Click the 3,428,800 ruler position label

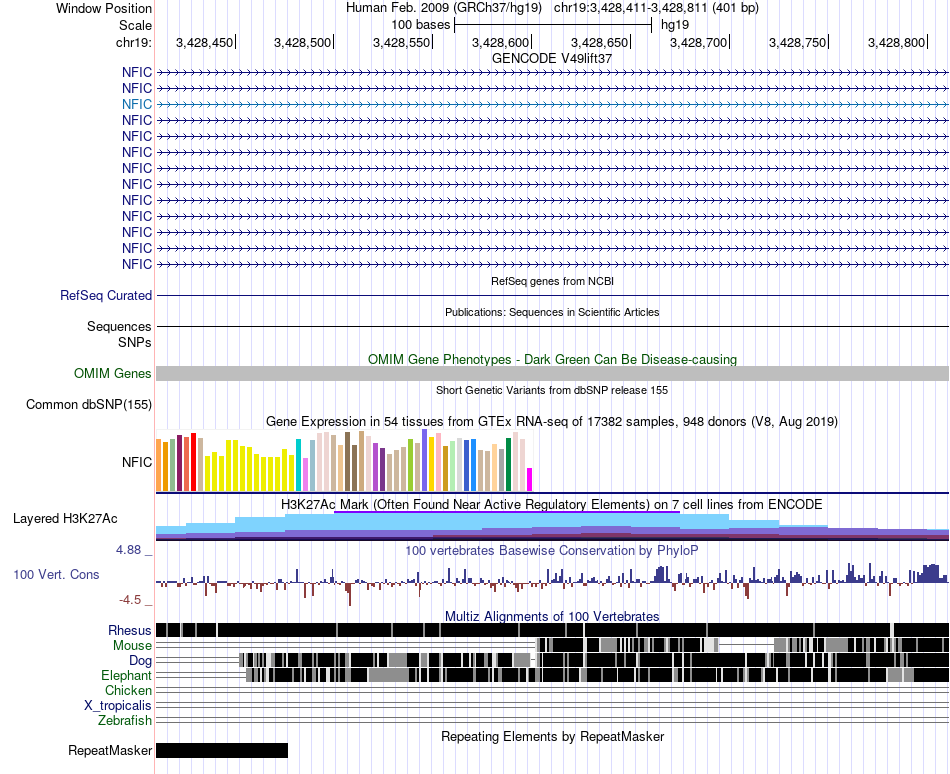pyautogui.click(x=896, y=42)
